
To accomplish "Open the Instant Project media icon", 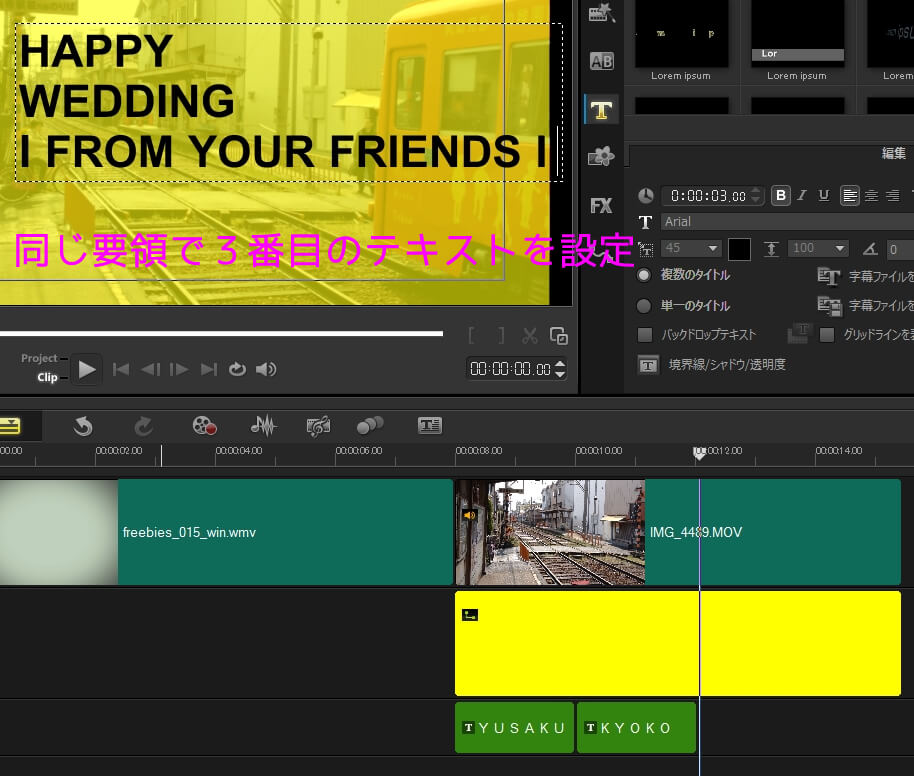I will 601,13.
